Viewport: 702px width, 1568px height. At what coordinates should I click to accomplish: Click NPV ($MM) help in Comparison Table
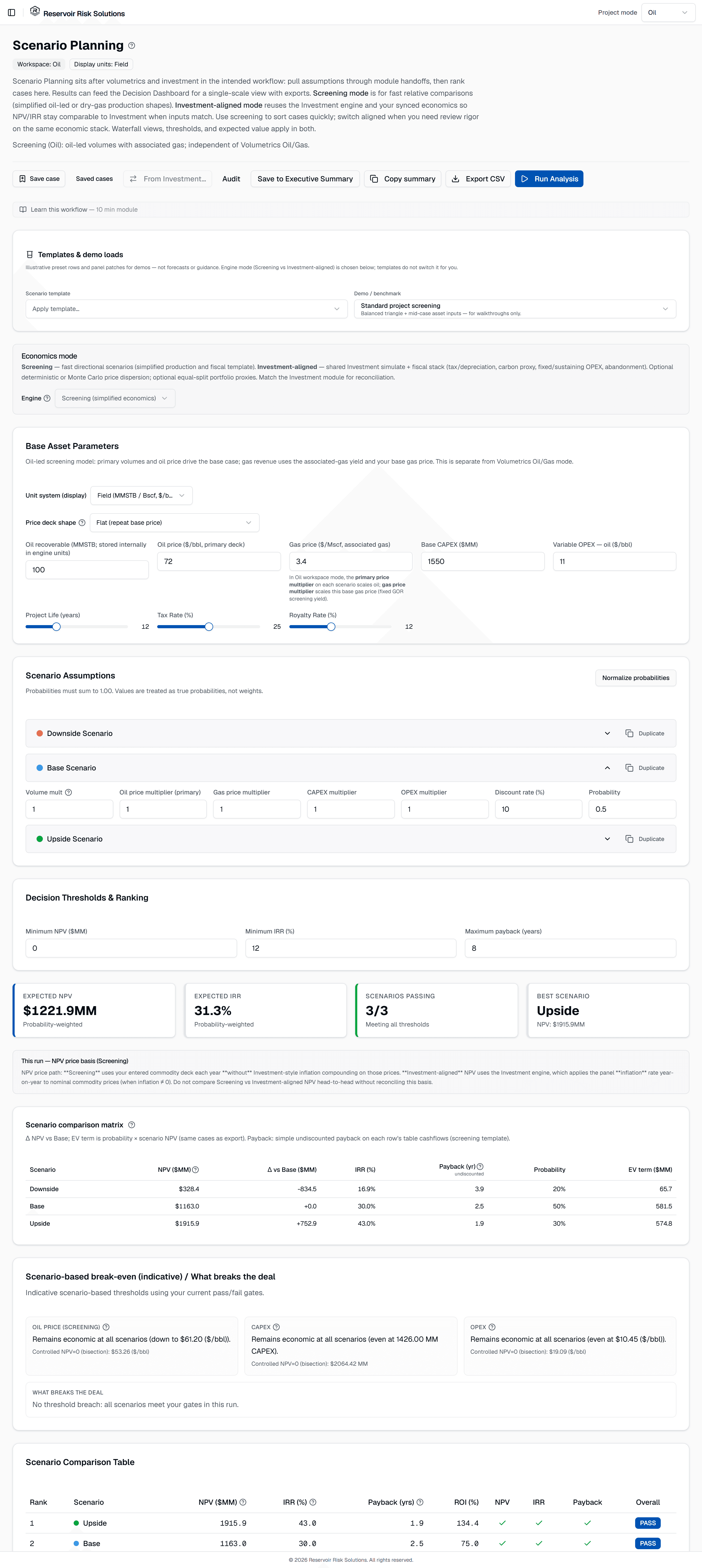coord(243,1502)
